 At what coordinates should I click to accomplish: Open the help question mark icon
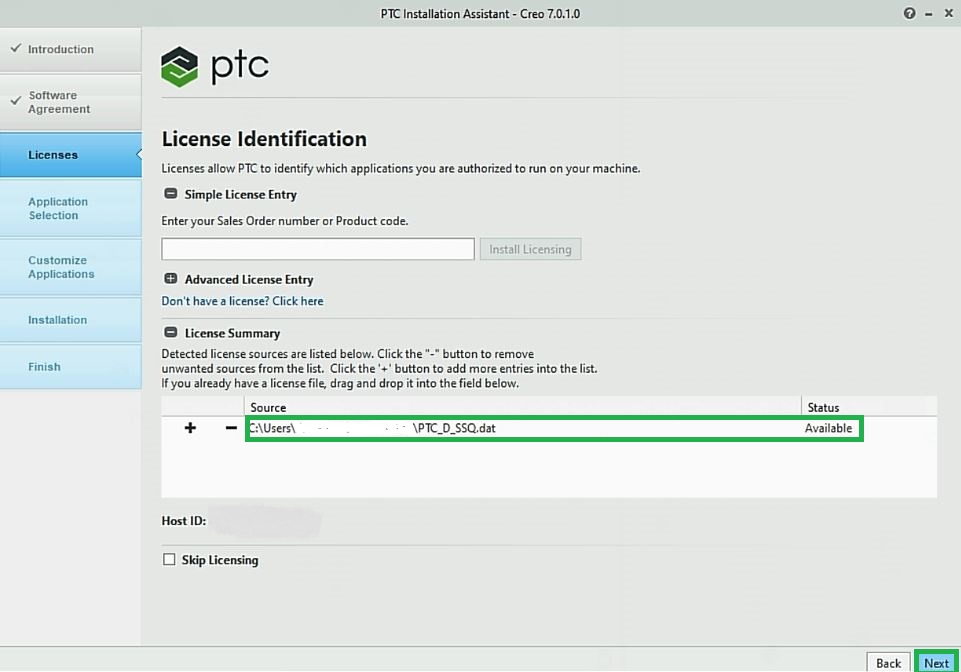pyautogui.click(x=910, y=13)
